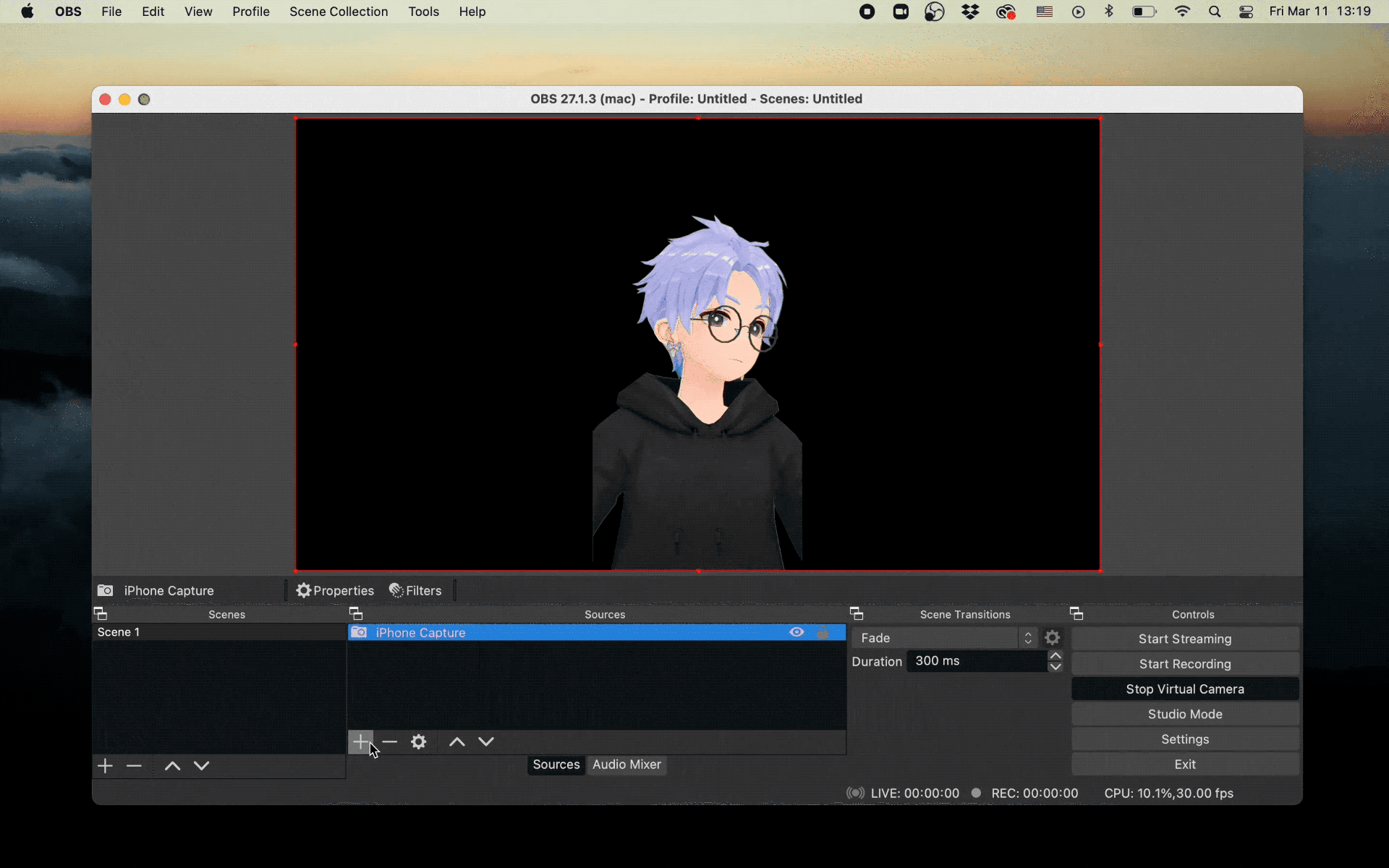Viewport: 1389px width, 868px height.
Task: Remove the selected source with the minus icon
Action: (x=390, y=741)
